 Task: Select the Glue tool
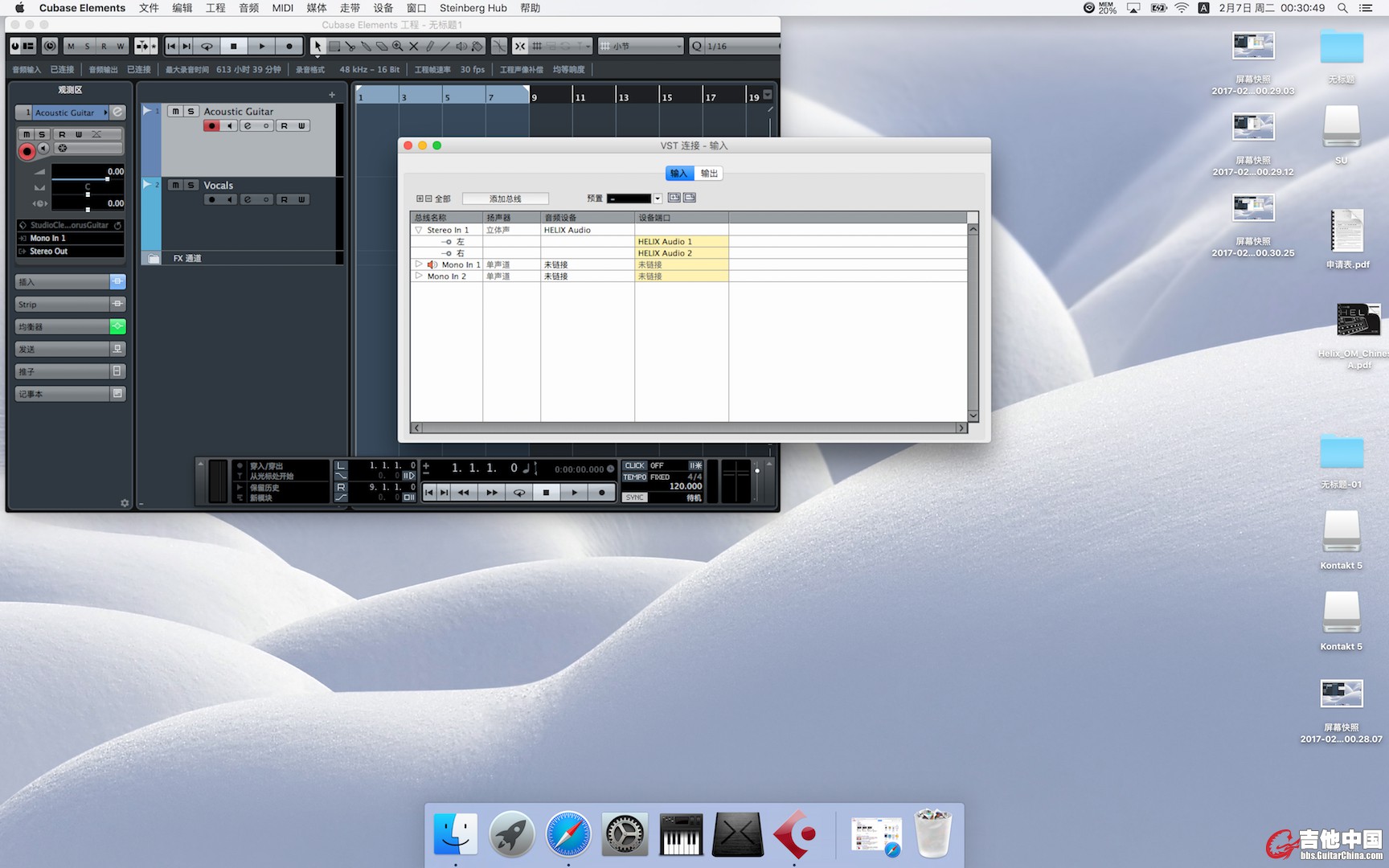(367, 47)
